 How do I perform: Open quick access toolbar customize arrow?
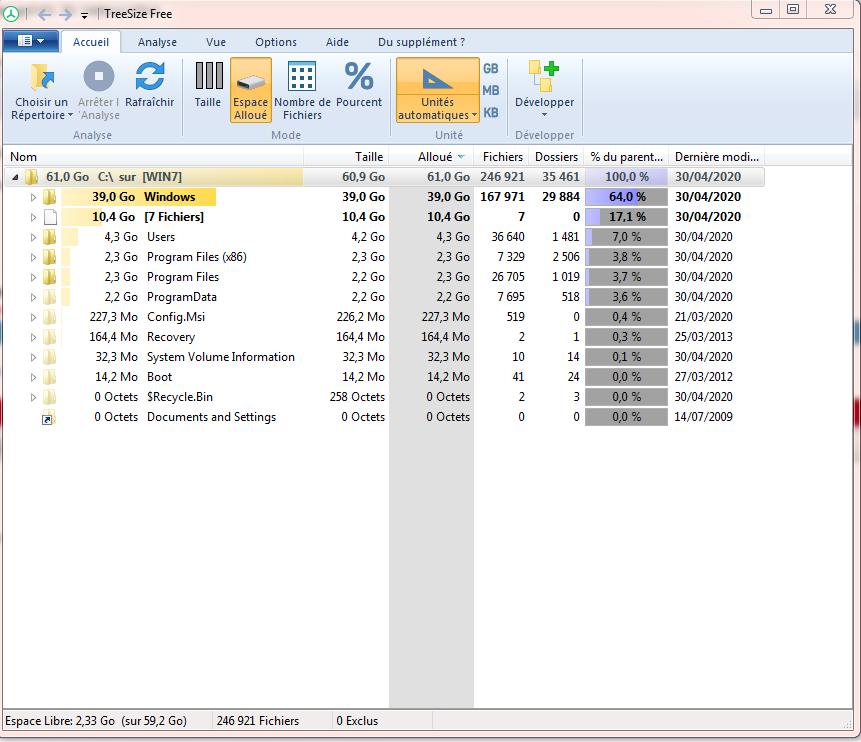[85, 15]
